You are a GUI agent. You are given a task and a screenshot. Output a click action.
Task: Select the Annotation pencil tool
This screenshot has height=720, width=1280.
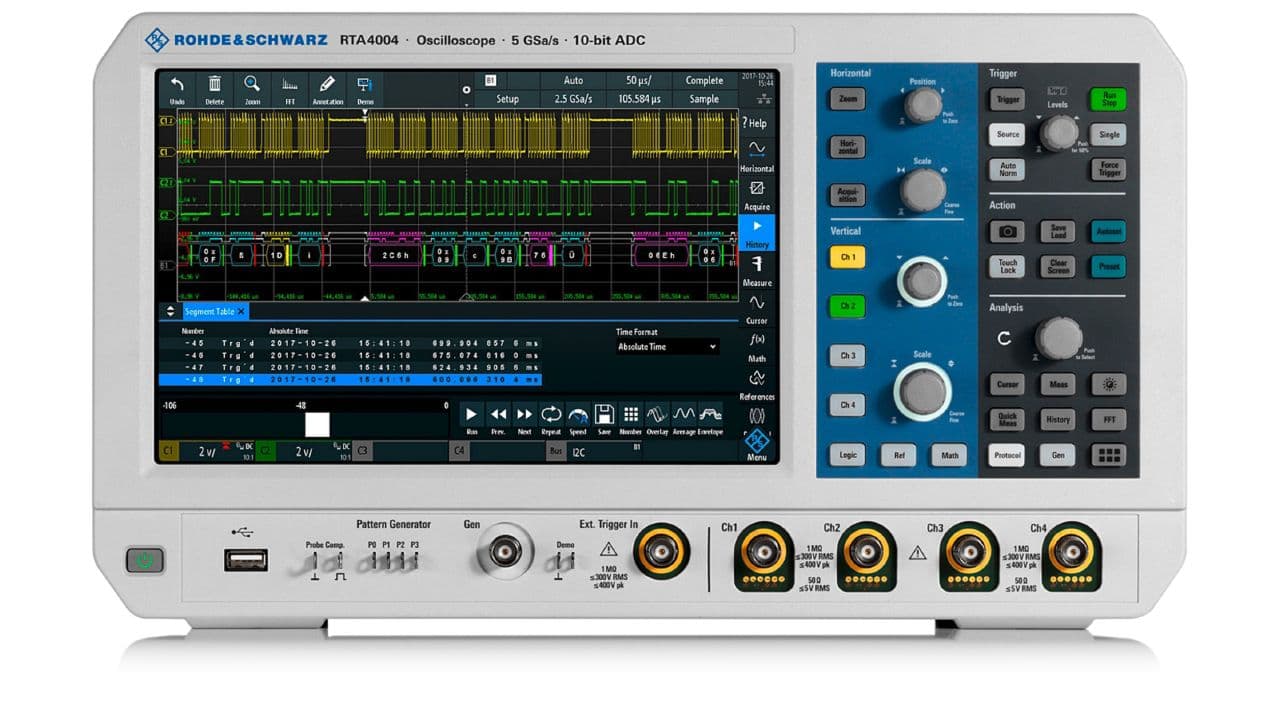pos(327,89)
